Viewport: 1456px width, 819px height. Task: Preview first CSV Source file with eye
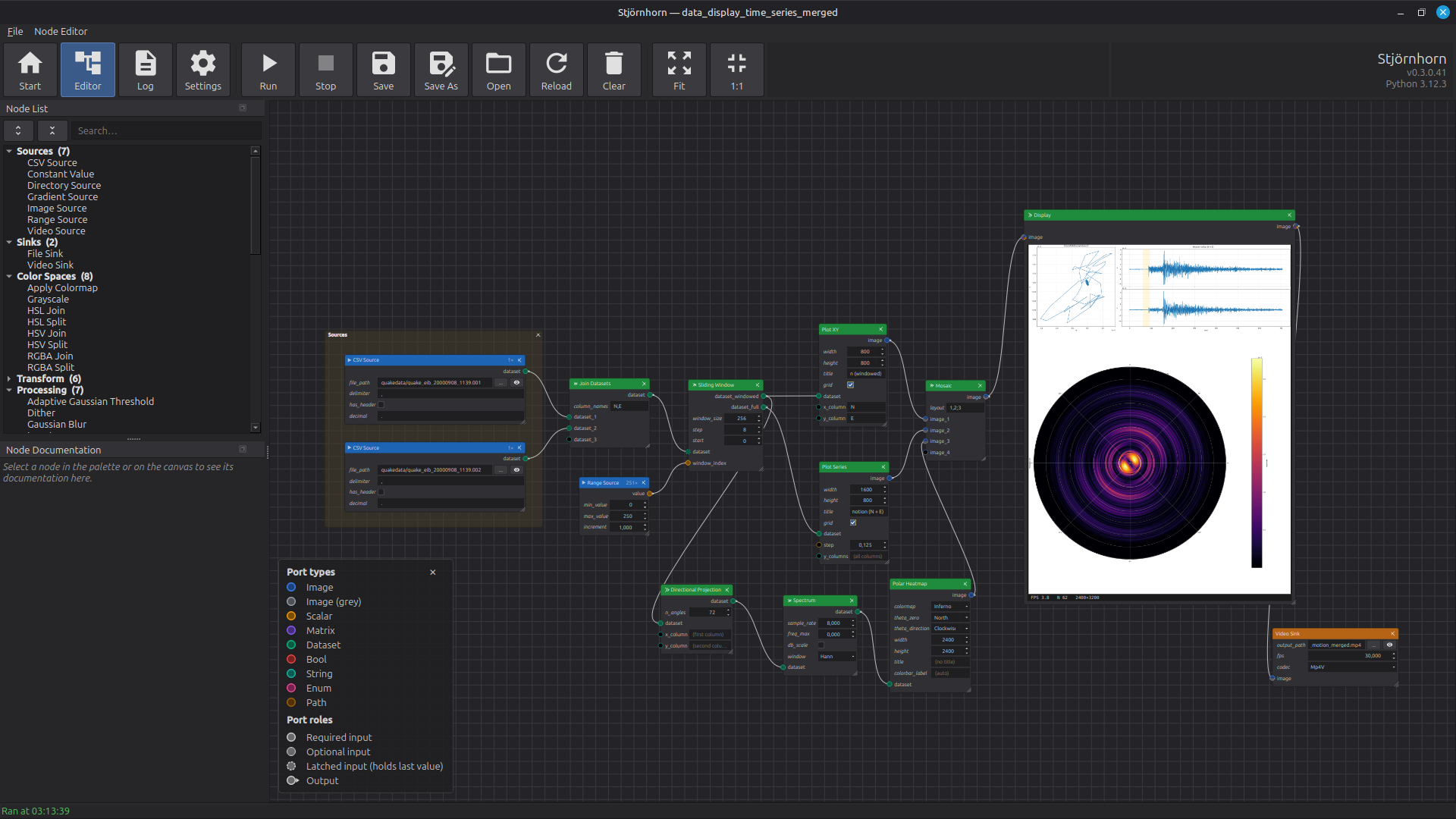[x=516, y=383]
